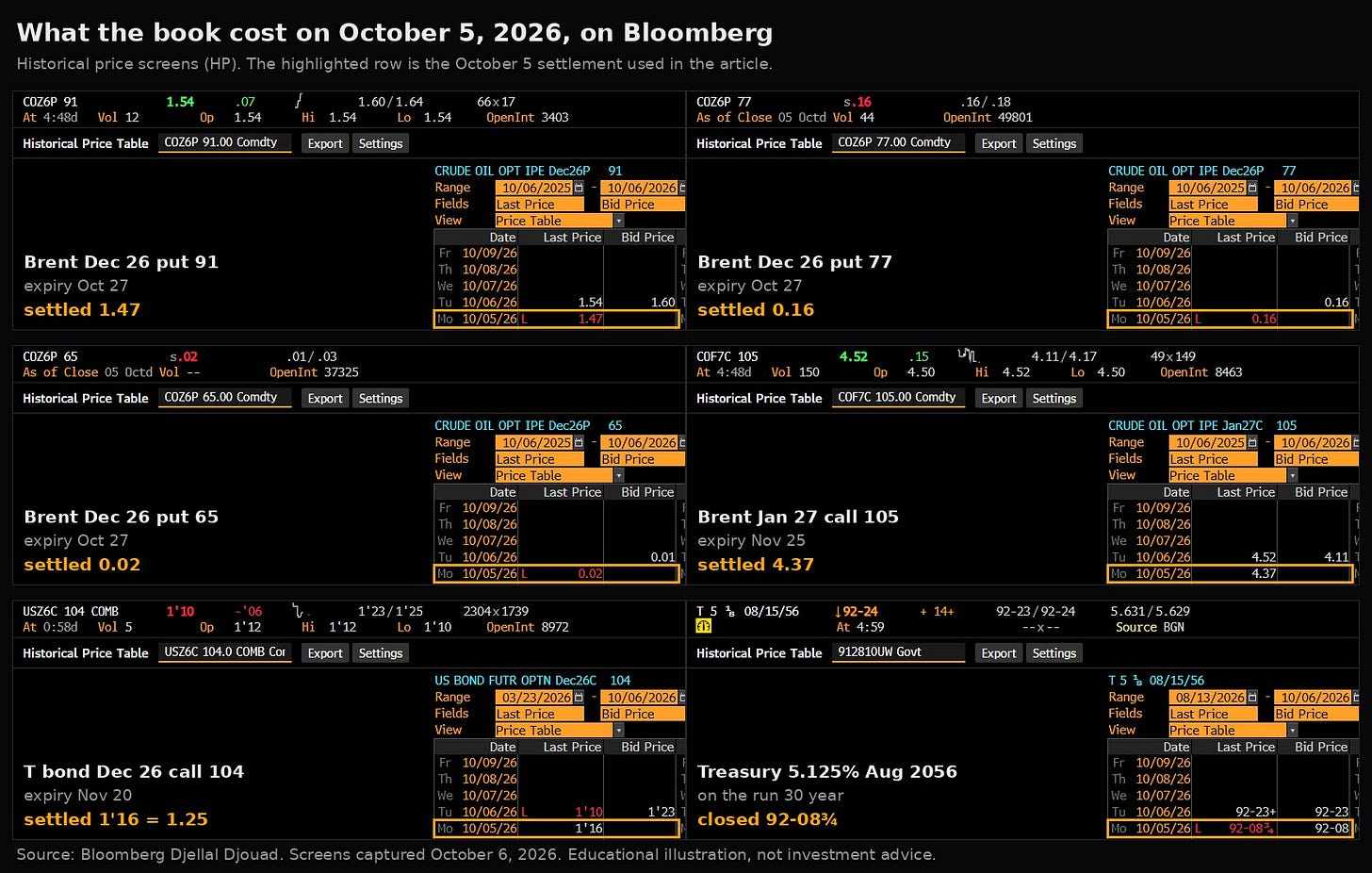The height and width of the screenshot is (873, 1372).
Task: Open calendar beside 10/06/2025 in COZ6P 65 panel
Action: coord(579,442)
